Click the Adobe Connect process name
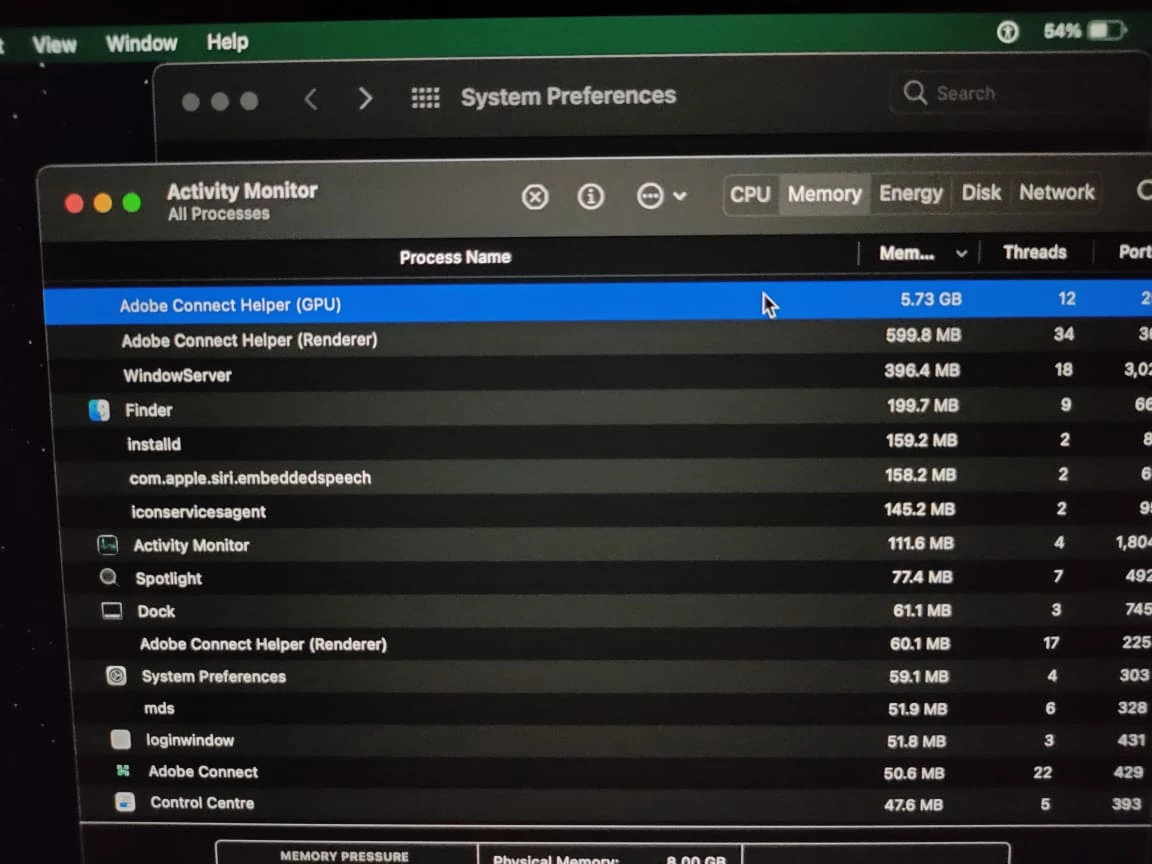 coord(203,772)
